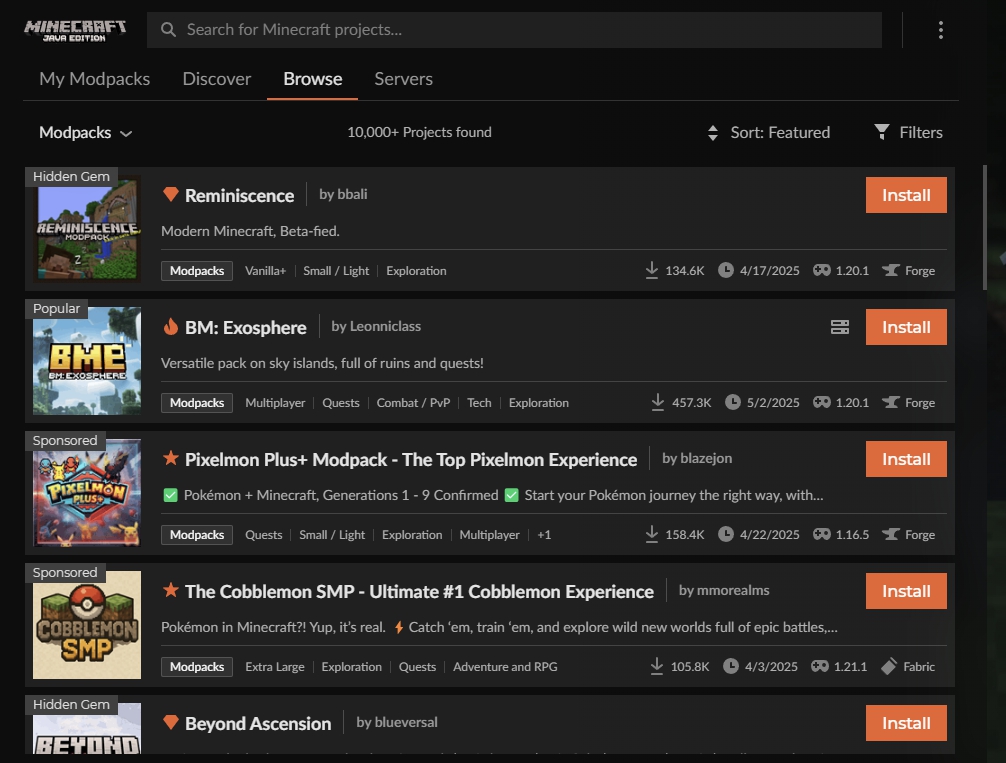
Task: Click the clock icon next to 4/22/2025
Action: coord(726,534)
